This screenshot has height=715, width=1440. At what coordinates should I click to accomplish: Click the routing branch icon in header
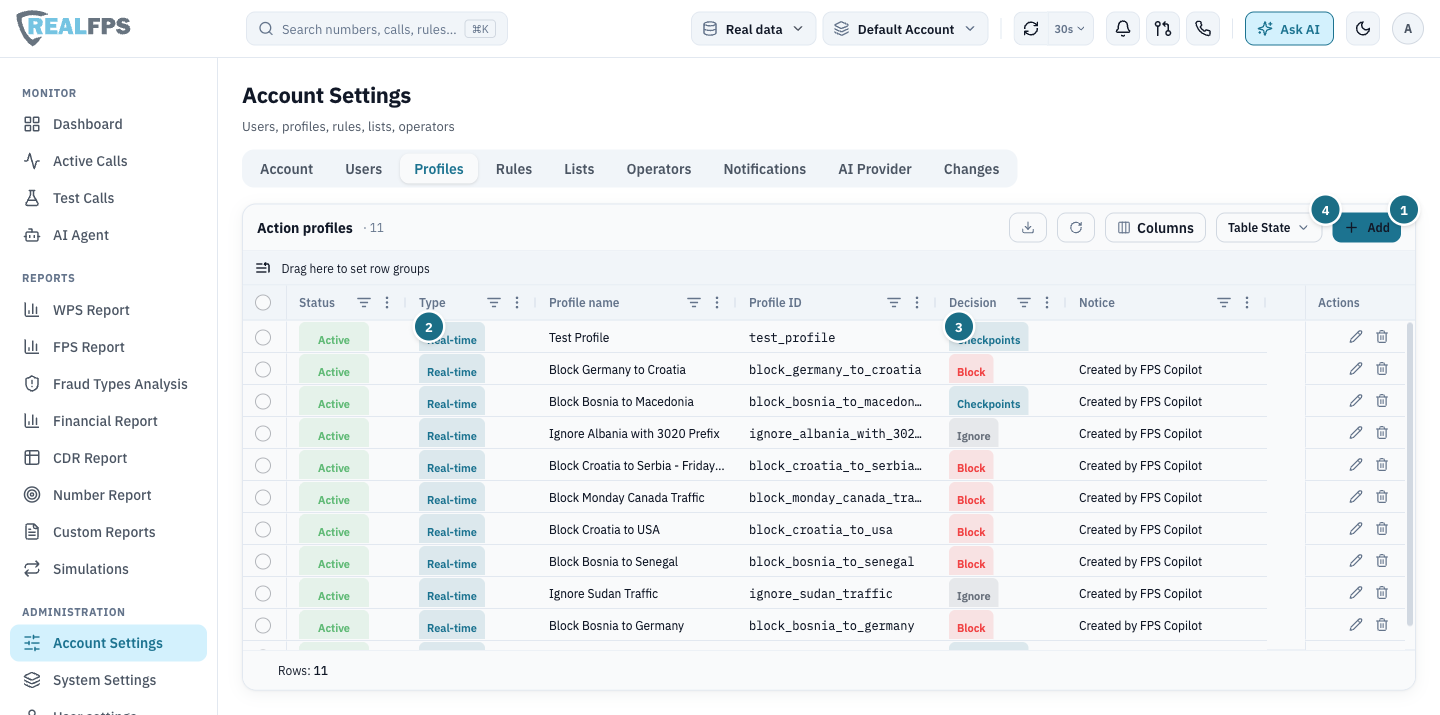1163,29
